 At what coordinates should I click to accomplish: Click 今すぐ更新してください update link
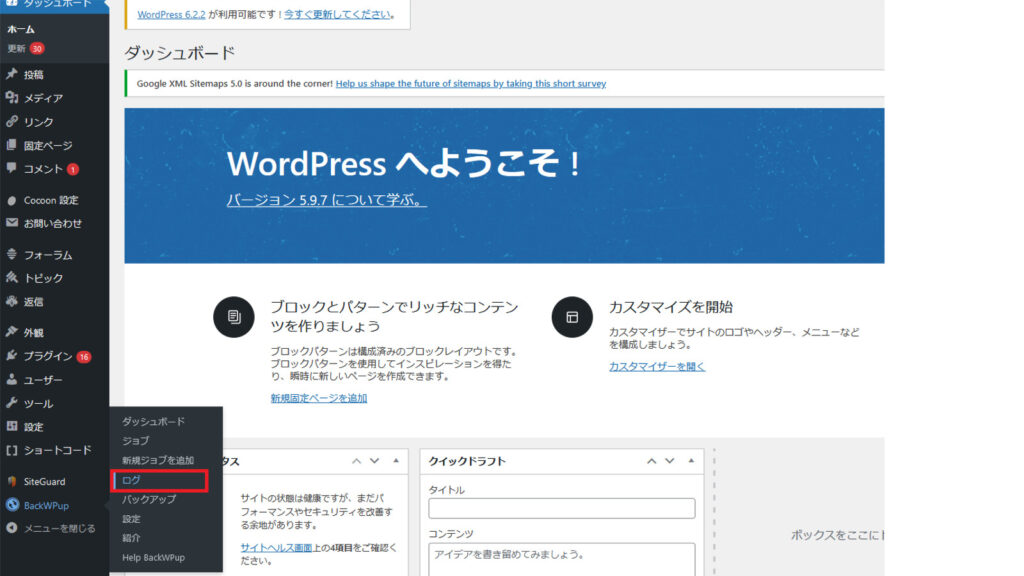coord(337,14)
